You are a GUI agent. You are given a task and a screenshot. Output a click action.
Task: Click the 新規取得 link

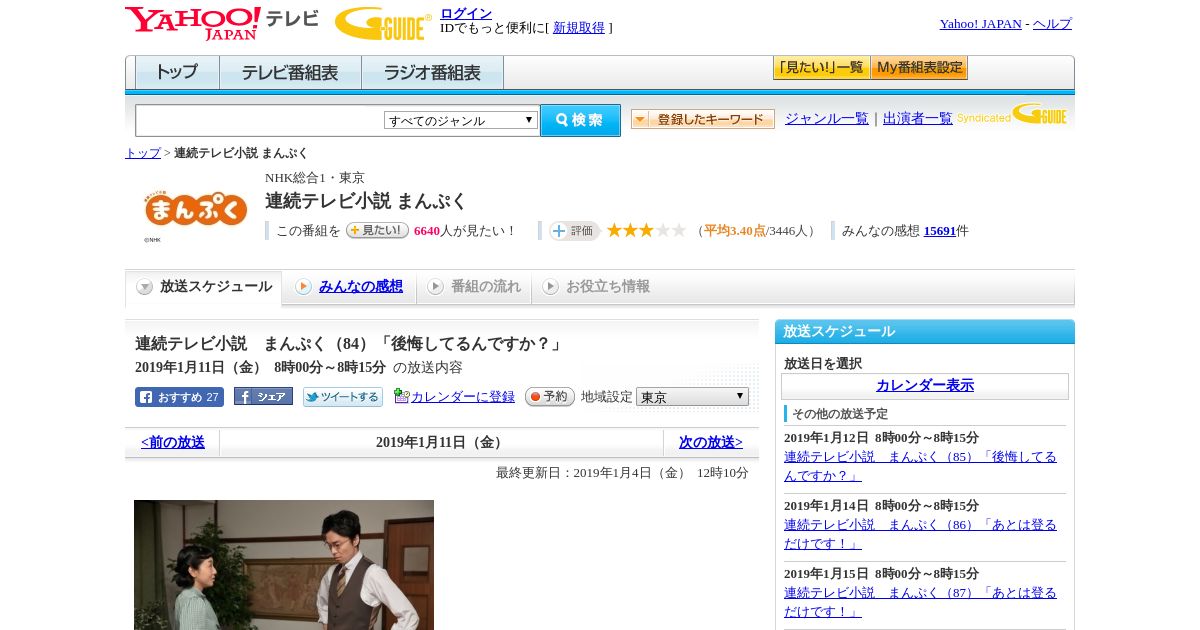[x=579, y=28]
